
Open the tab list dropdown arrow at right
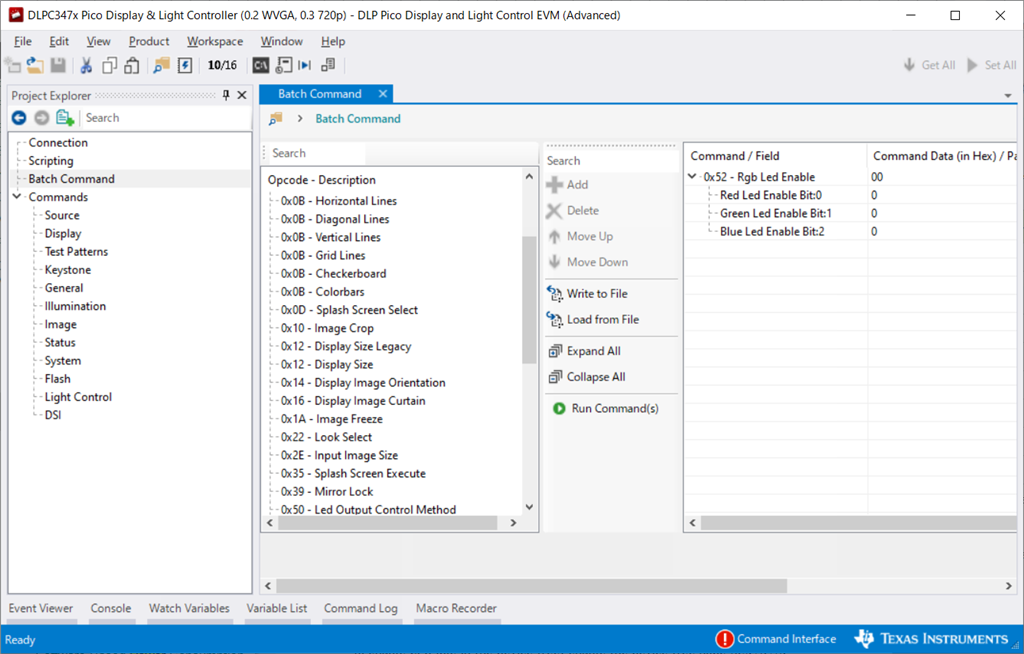point(1008,96)
